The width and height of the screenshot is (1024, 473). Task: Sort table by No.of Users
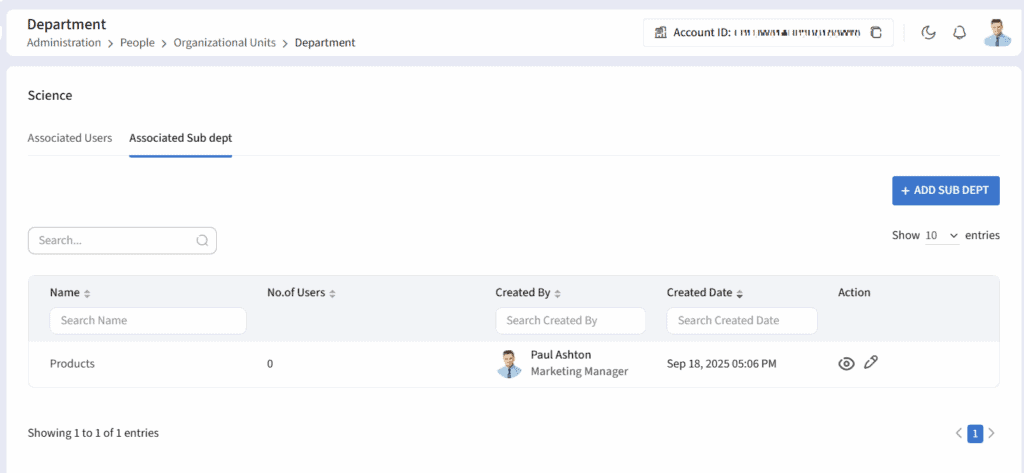(x=332, y=293)
